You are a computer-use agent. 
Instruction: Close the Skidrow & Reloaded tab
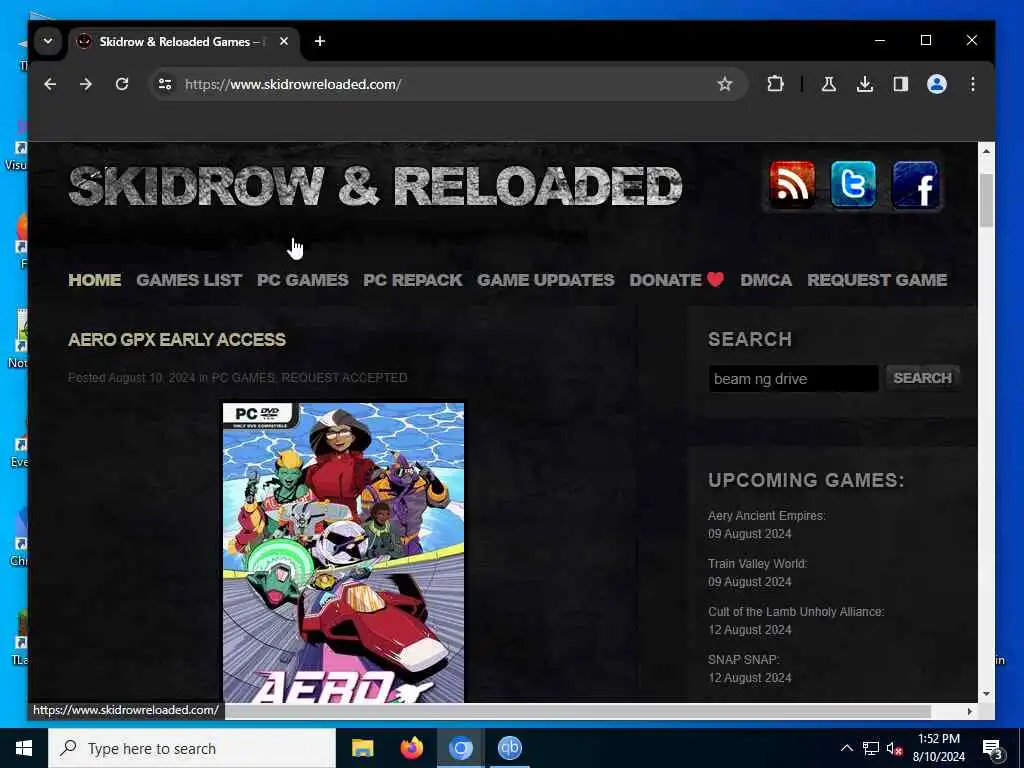pos(283,41)
